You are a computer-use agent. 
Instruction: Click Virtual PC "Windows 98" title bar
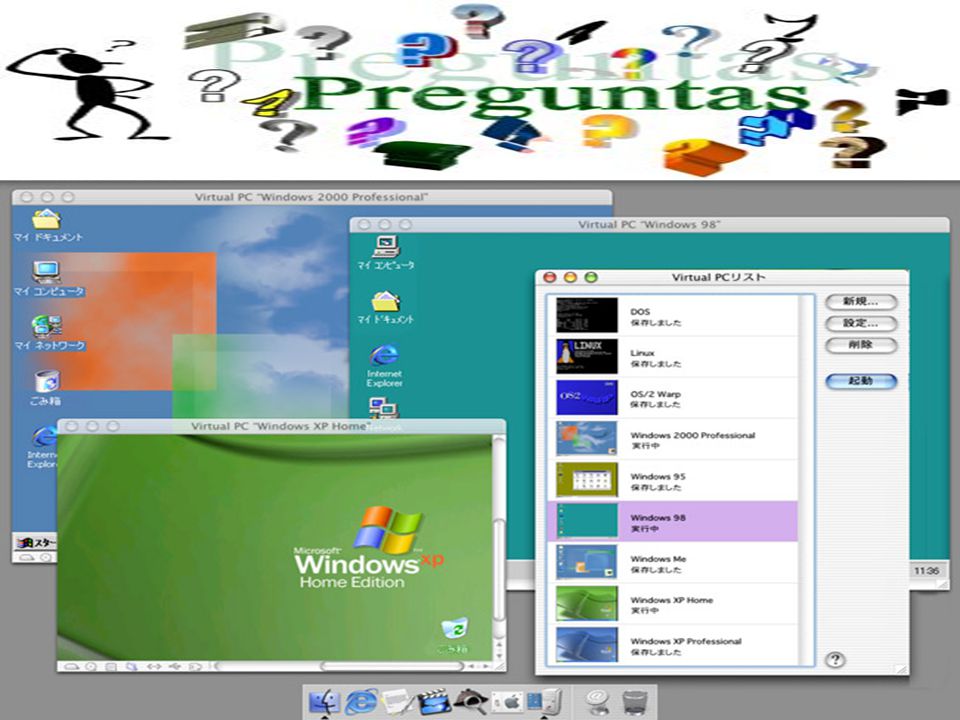pos(649,225)
